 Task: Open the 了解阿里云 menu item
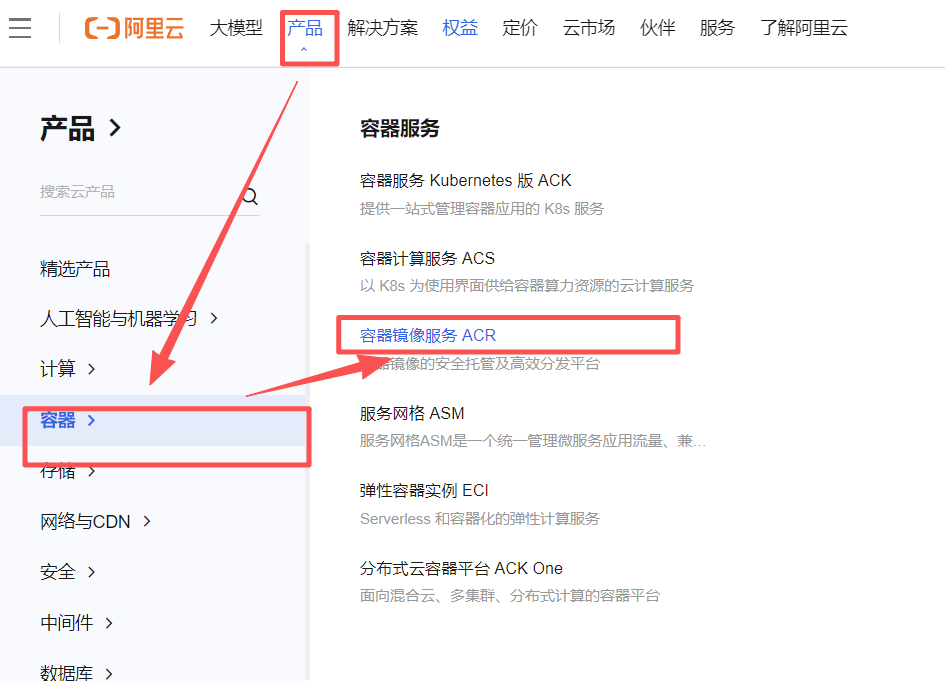[x=804, y=28]
